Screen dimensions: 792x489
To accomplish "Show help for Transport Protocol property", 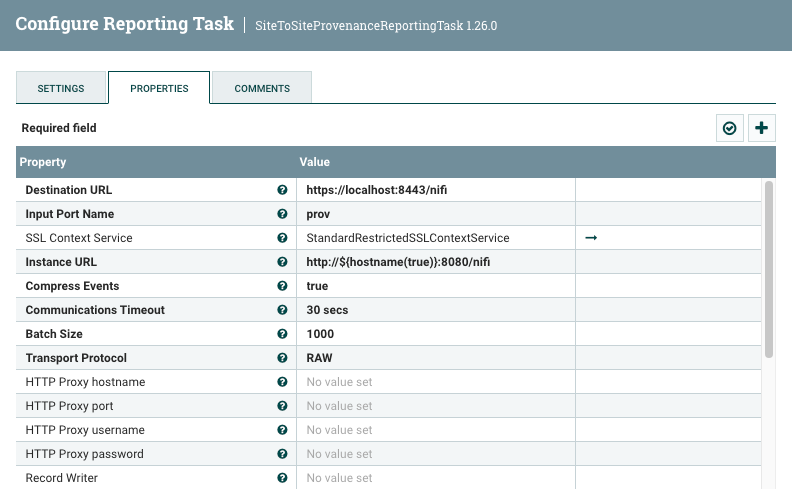I will tap(282, 358).
